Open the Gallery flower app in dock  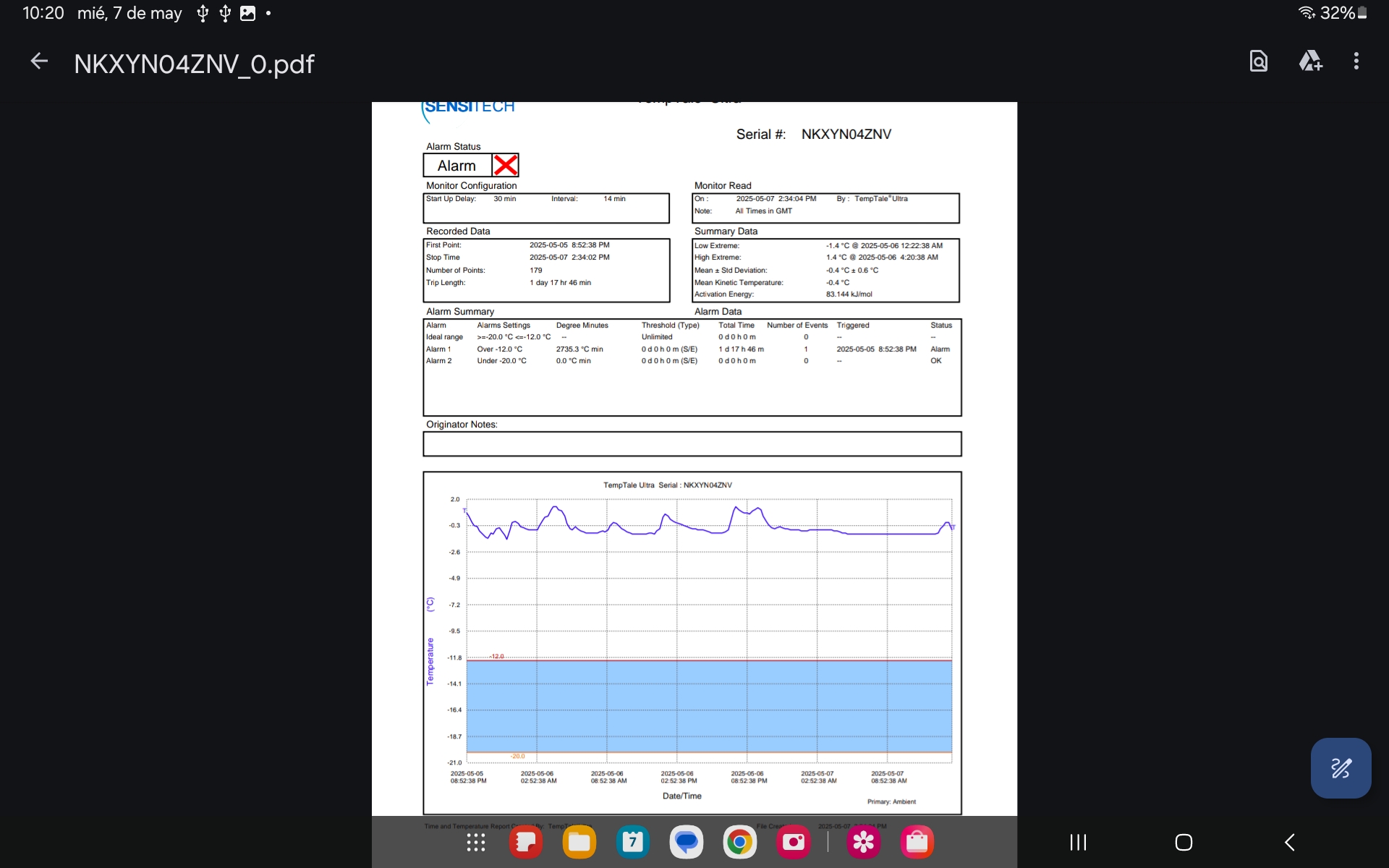click(x=863, y=842)
